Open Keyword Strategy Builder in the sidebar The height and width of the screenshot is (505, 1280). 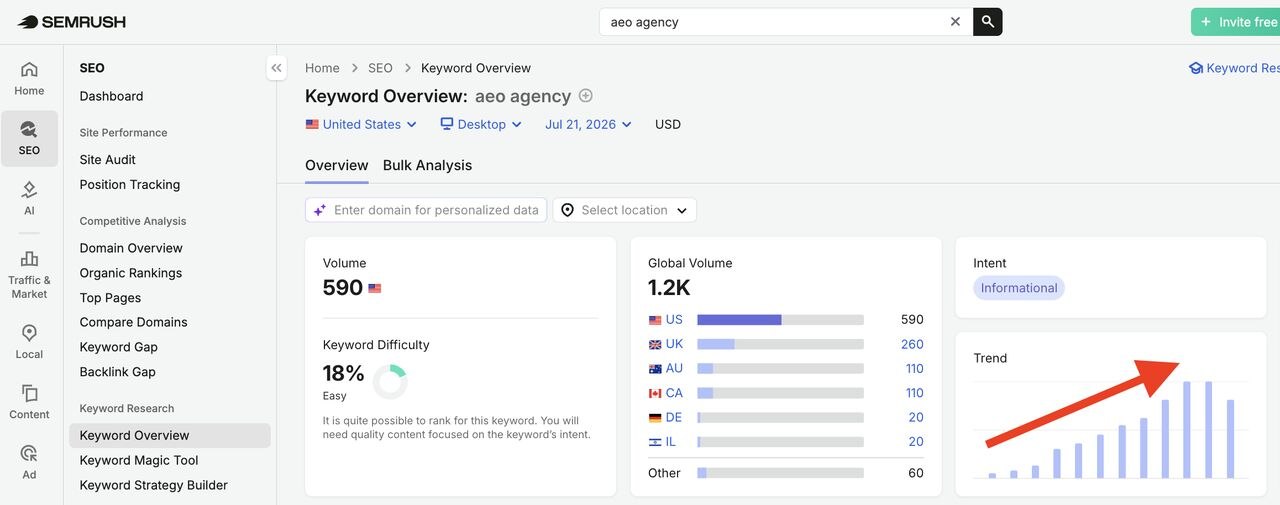point(154,485)
